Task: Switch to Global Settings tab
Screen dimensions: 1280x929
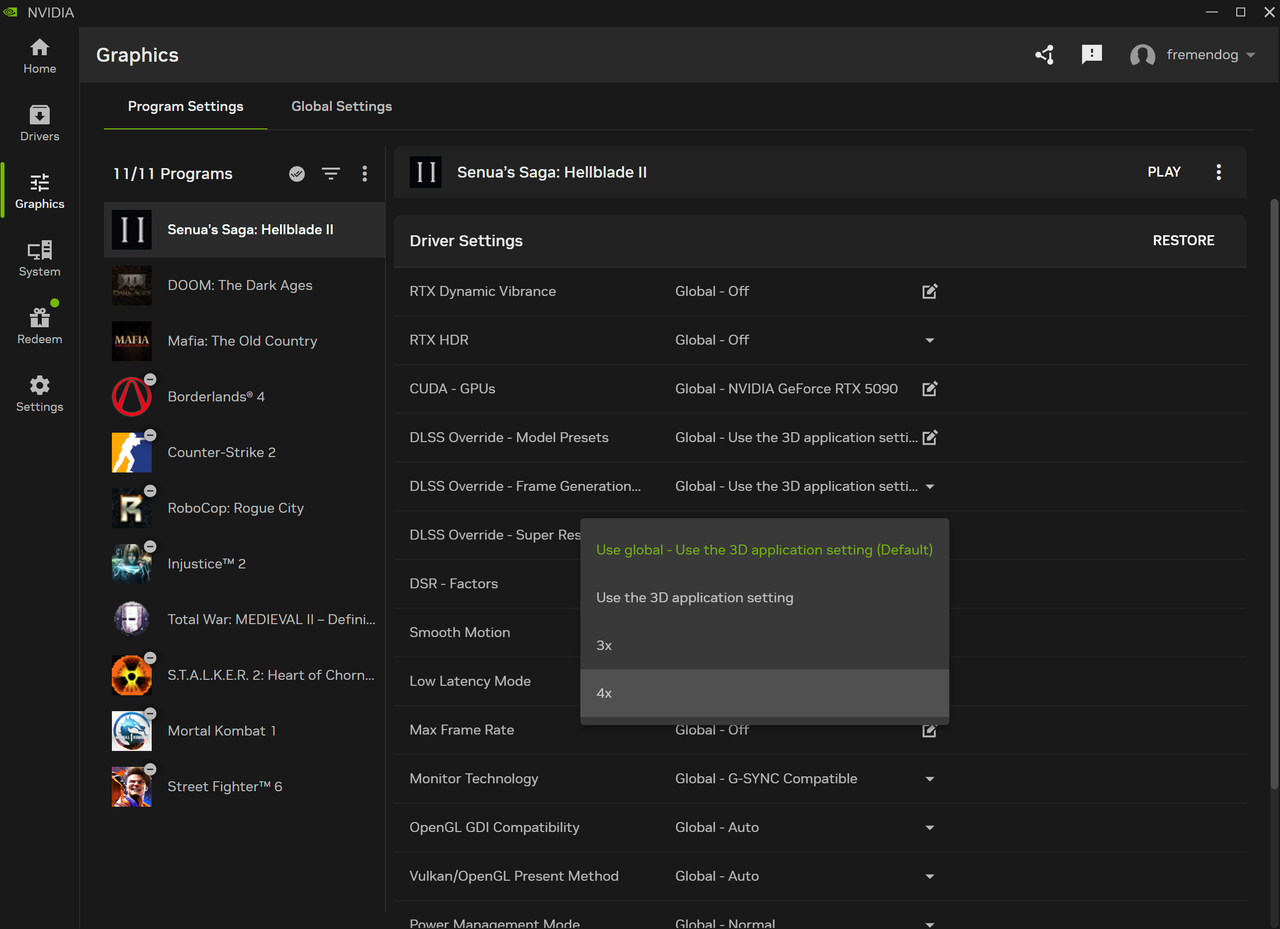Action: pos(341,106)
